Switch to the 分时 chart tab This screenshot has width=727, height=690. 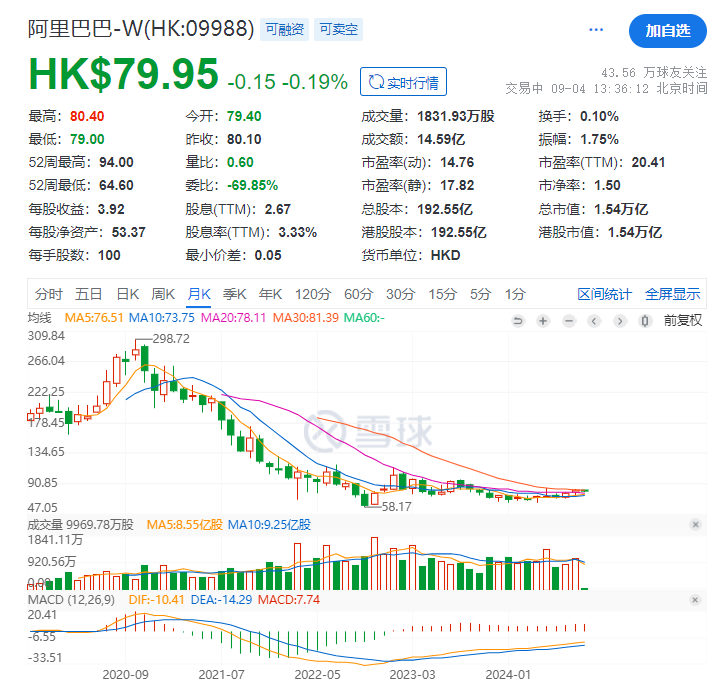pyautogui.click(x=48, y=294)
